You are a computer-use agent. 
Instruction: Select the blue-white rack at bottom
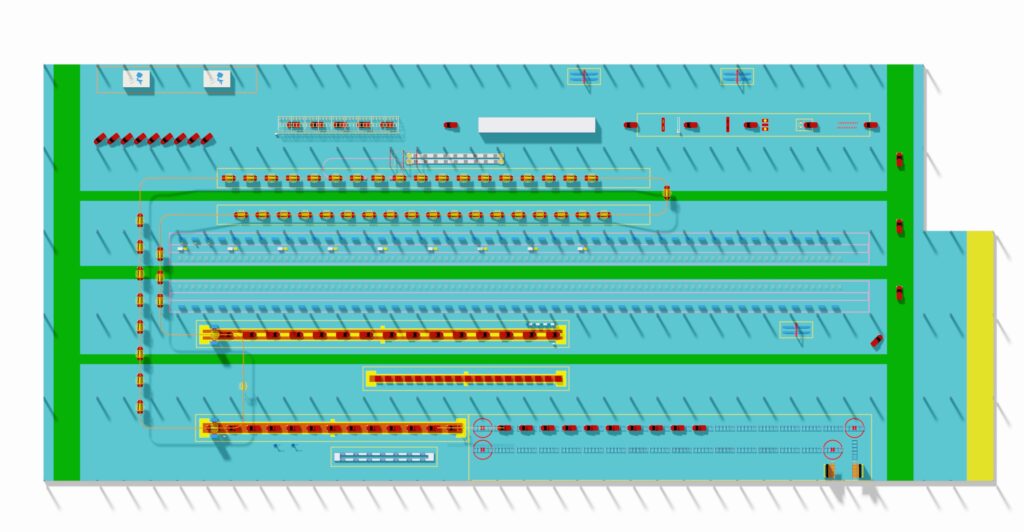384,456
